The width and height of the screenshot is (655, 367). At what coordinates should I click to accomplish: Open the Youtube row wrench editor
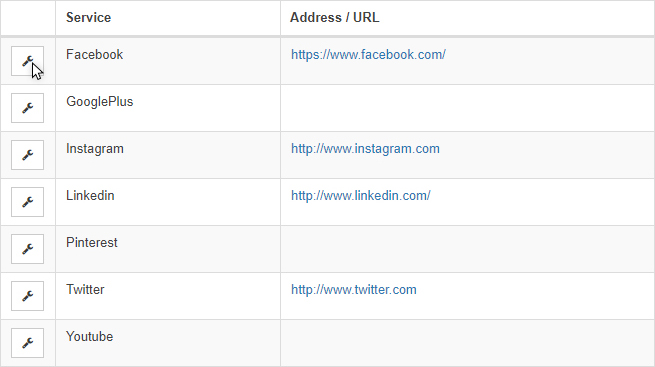coord(27,343)
